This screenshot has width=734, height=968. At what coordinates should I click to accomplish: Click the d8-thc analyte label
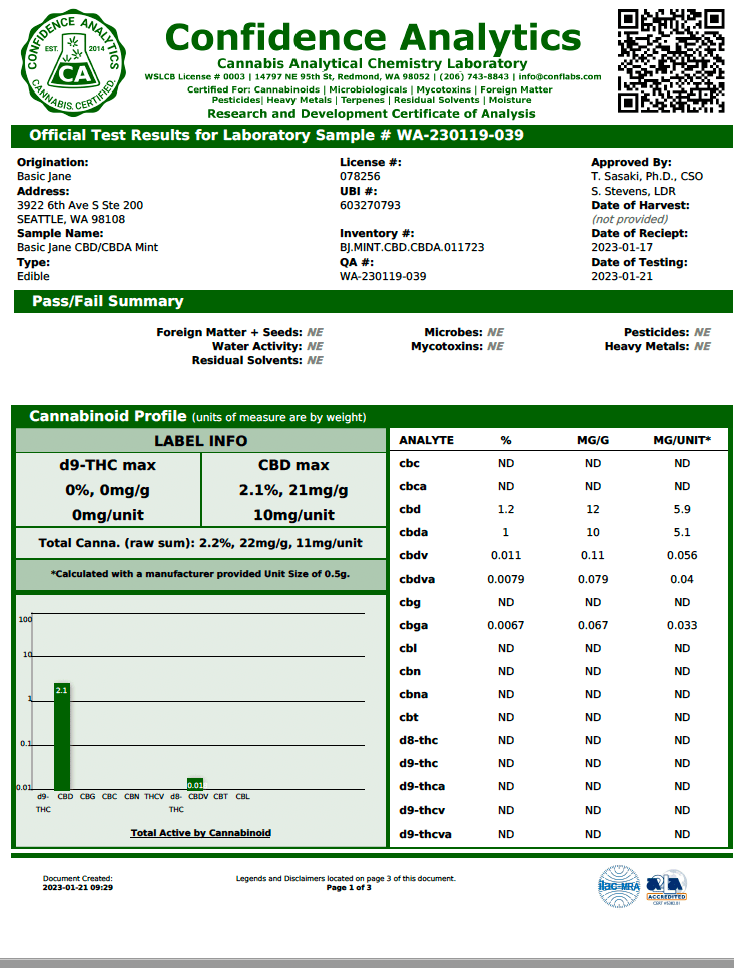point(419,740)
